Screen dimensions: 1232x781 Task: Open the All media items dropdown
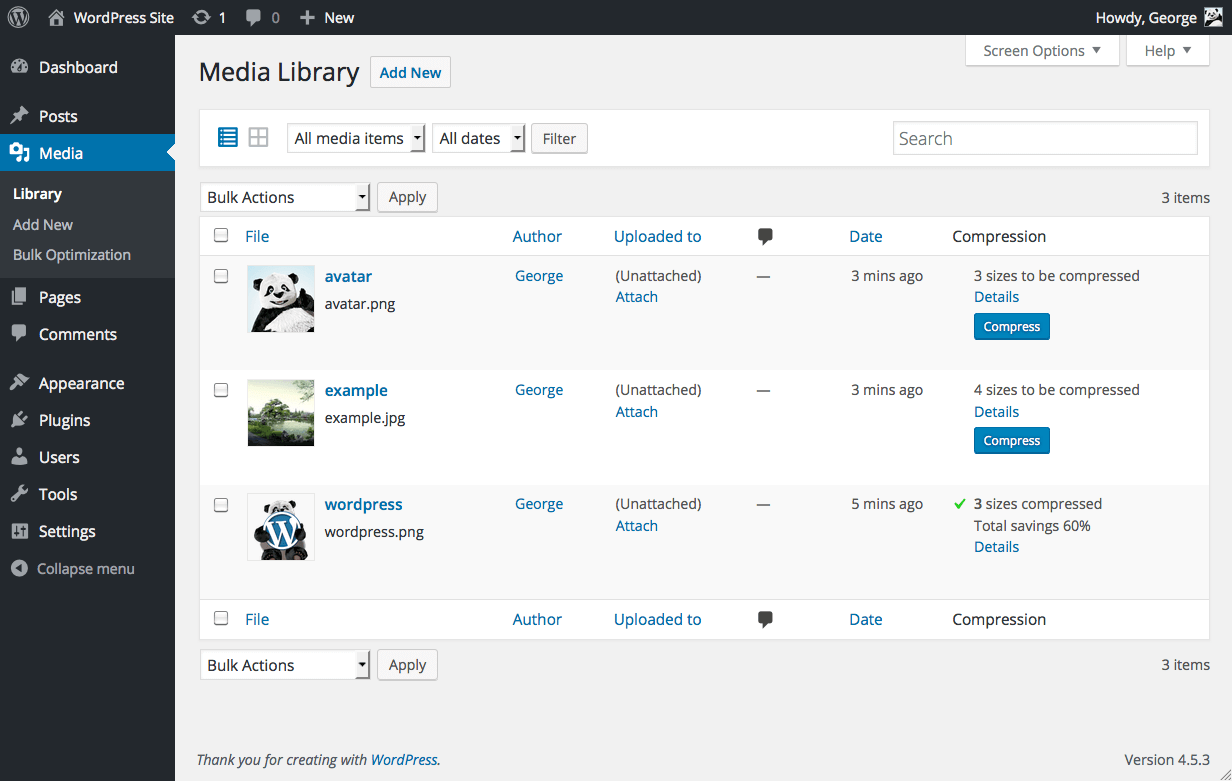[x=356, y=138]
